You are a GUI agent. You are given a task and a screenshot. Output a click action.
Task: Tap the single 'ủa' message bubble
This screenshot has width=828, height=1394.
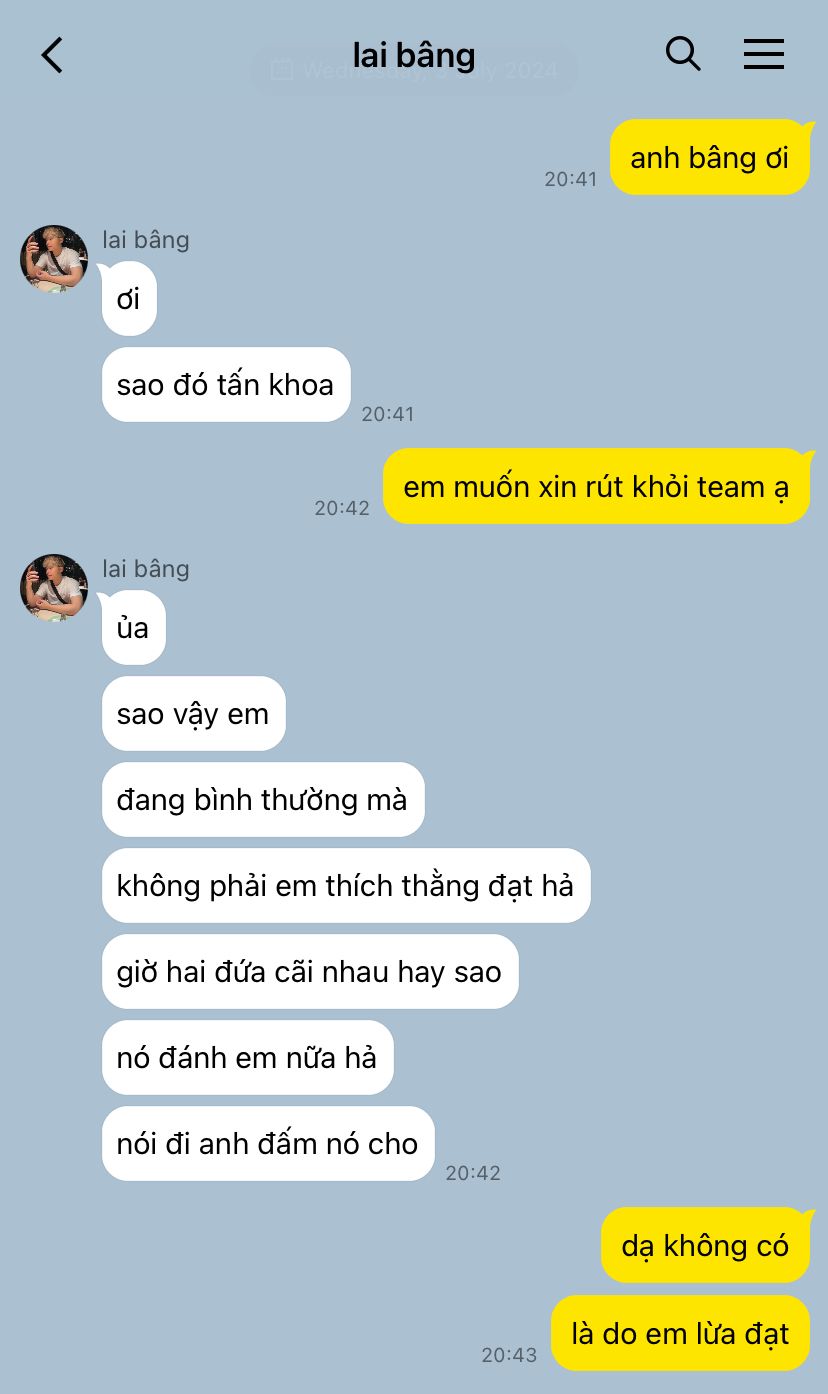point(133,628)
